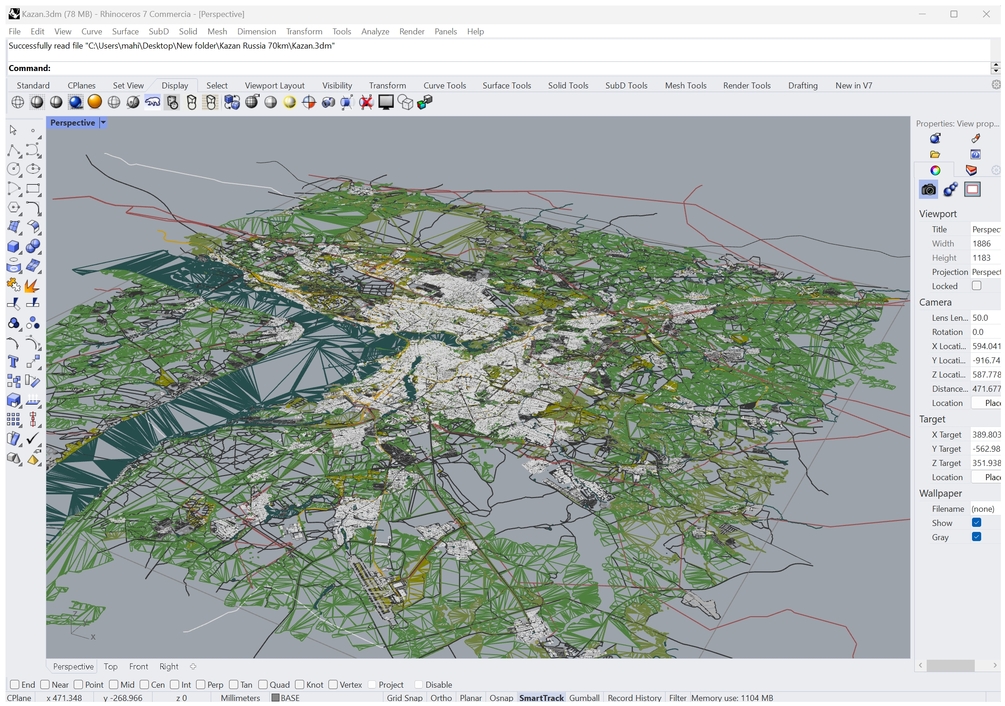The height and width of the screenshot is (706, 1005).
Task: Open the Analyze menu
Action: point(375,31)
